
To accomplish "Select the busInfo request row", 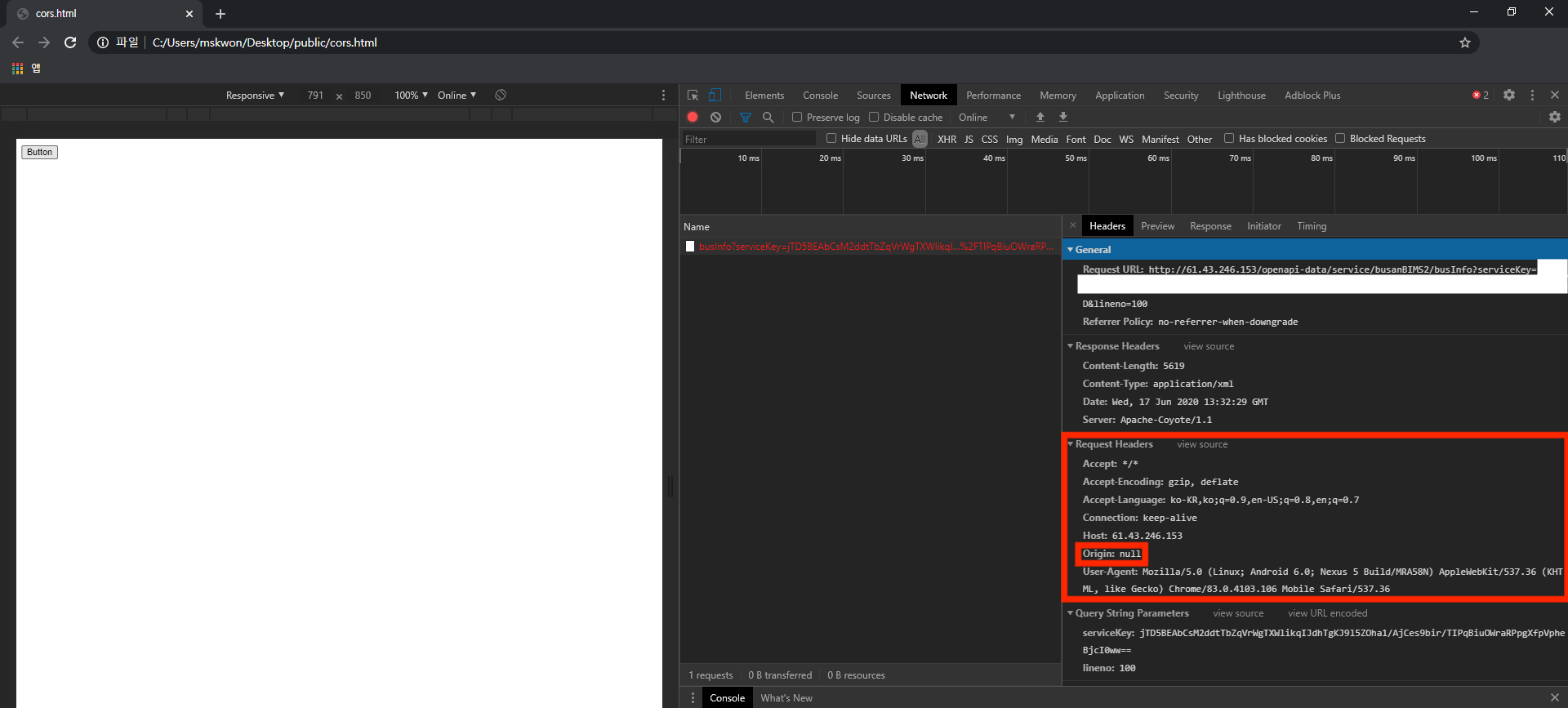I will 871,247.
